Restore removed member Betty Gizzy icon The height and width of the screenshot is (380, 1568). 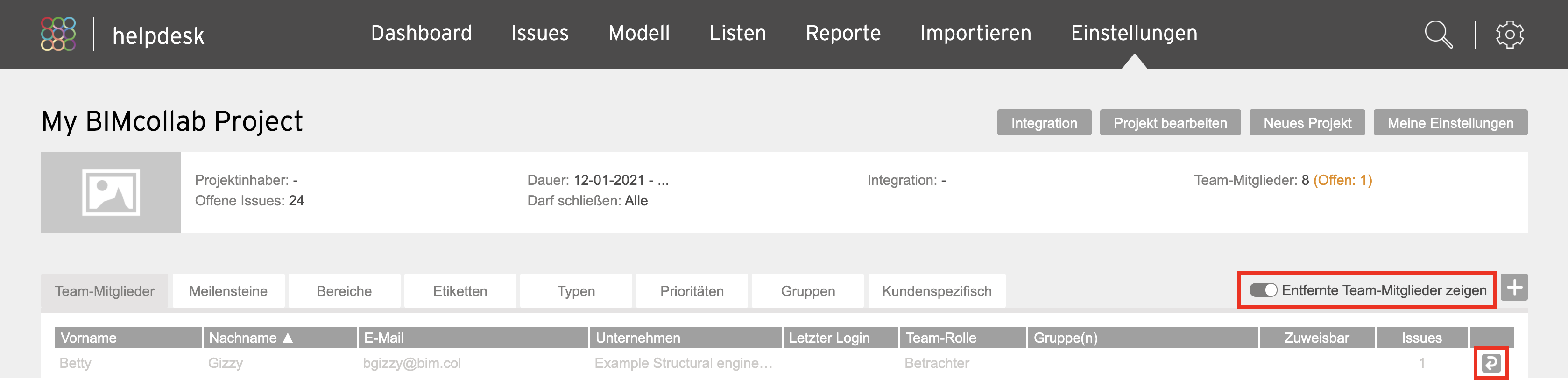tap(1490, 364)
